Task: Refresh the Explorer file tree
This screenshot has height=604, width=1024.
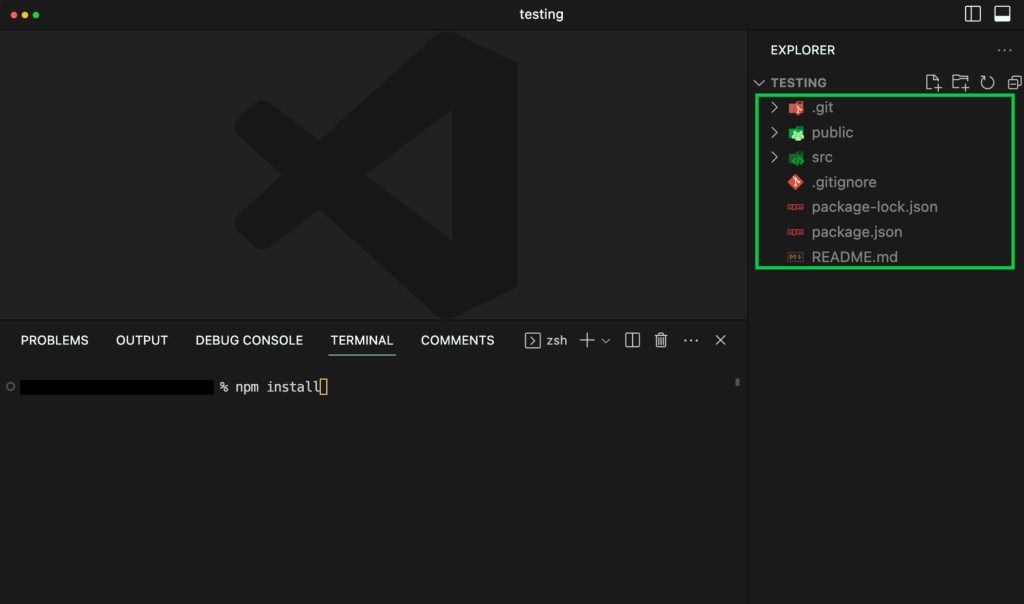Action: click(x=987, y=82)
